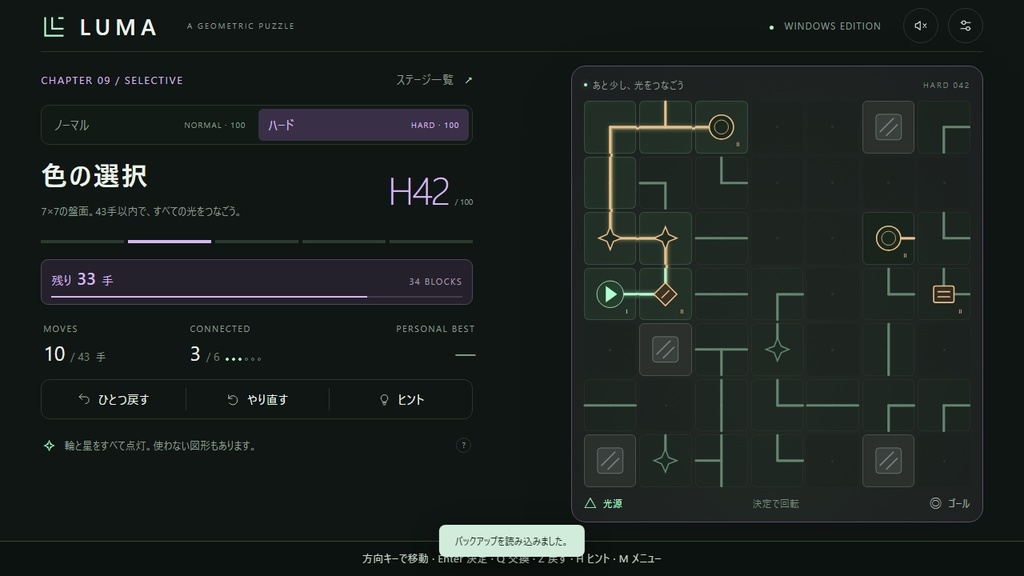Rotate the orange equals-sign tile
The height and width of the screenshot is (576, 1024).
(944, 294)
